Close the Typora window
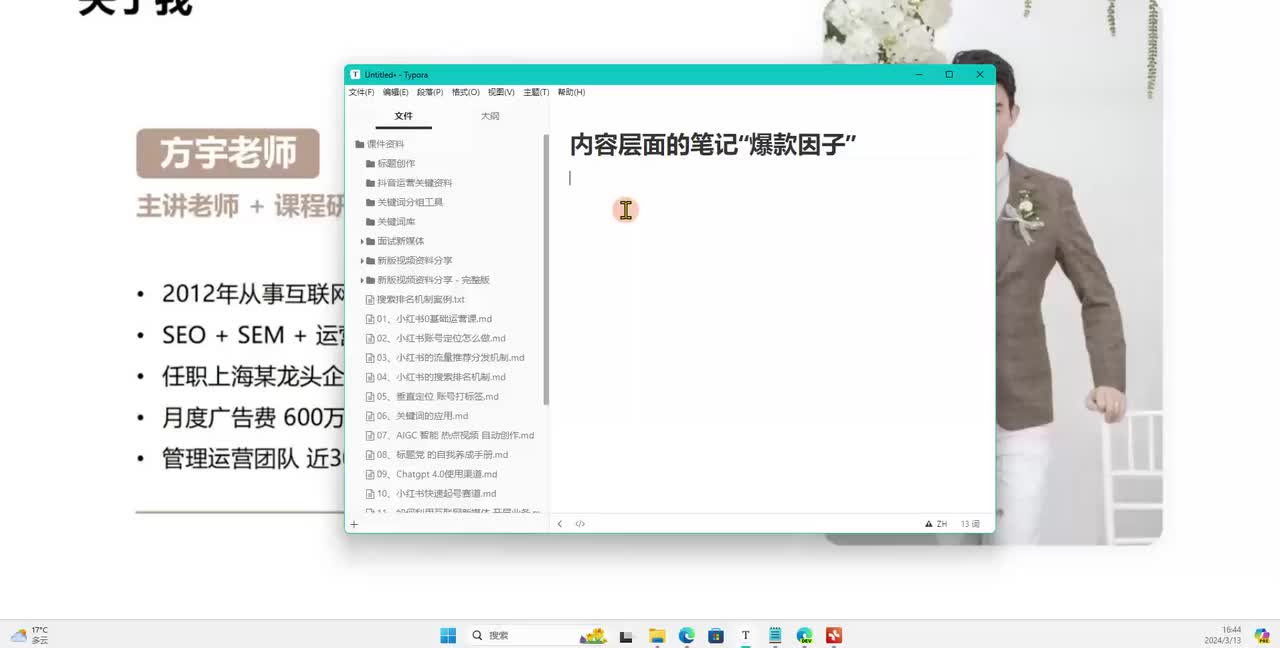1280x648 pixels. coord(980,74)
